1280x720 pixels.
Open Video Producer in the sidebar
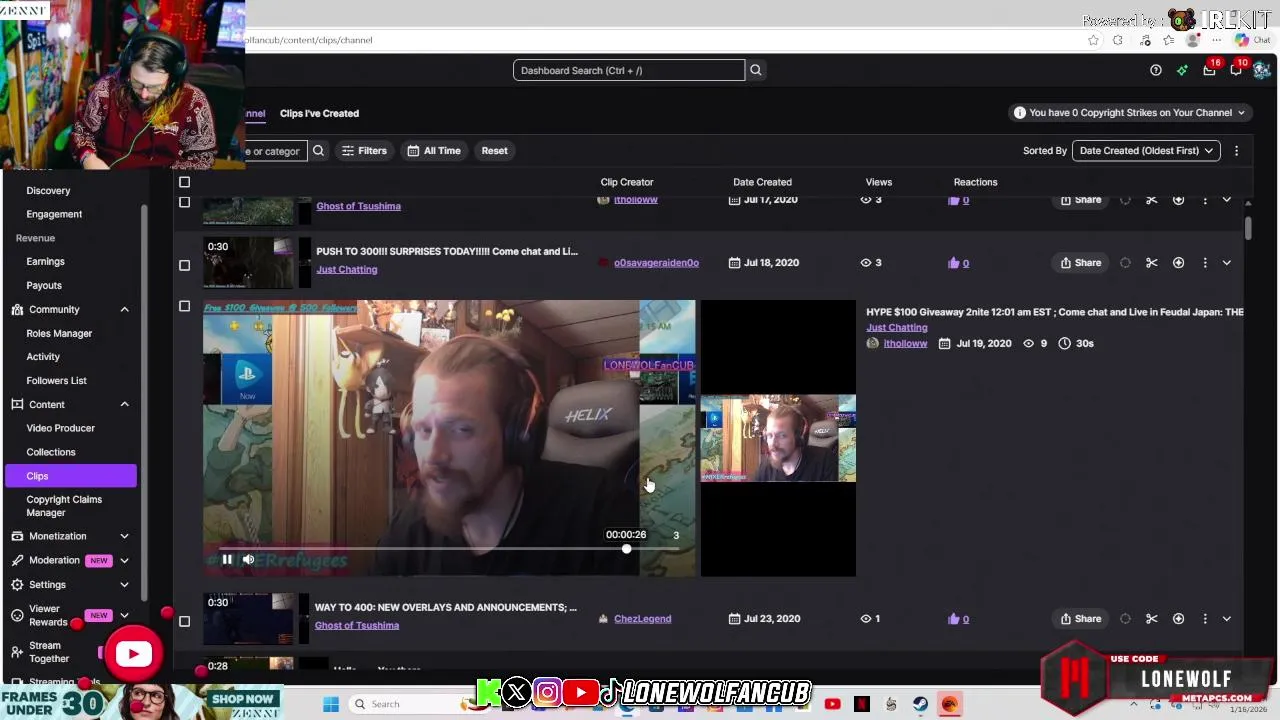pyautogui.click(x=60, y=428)
